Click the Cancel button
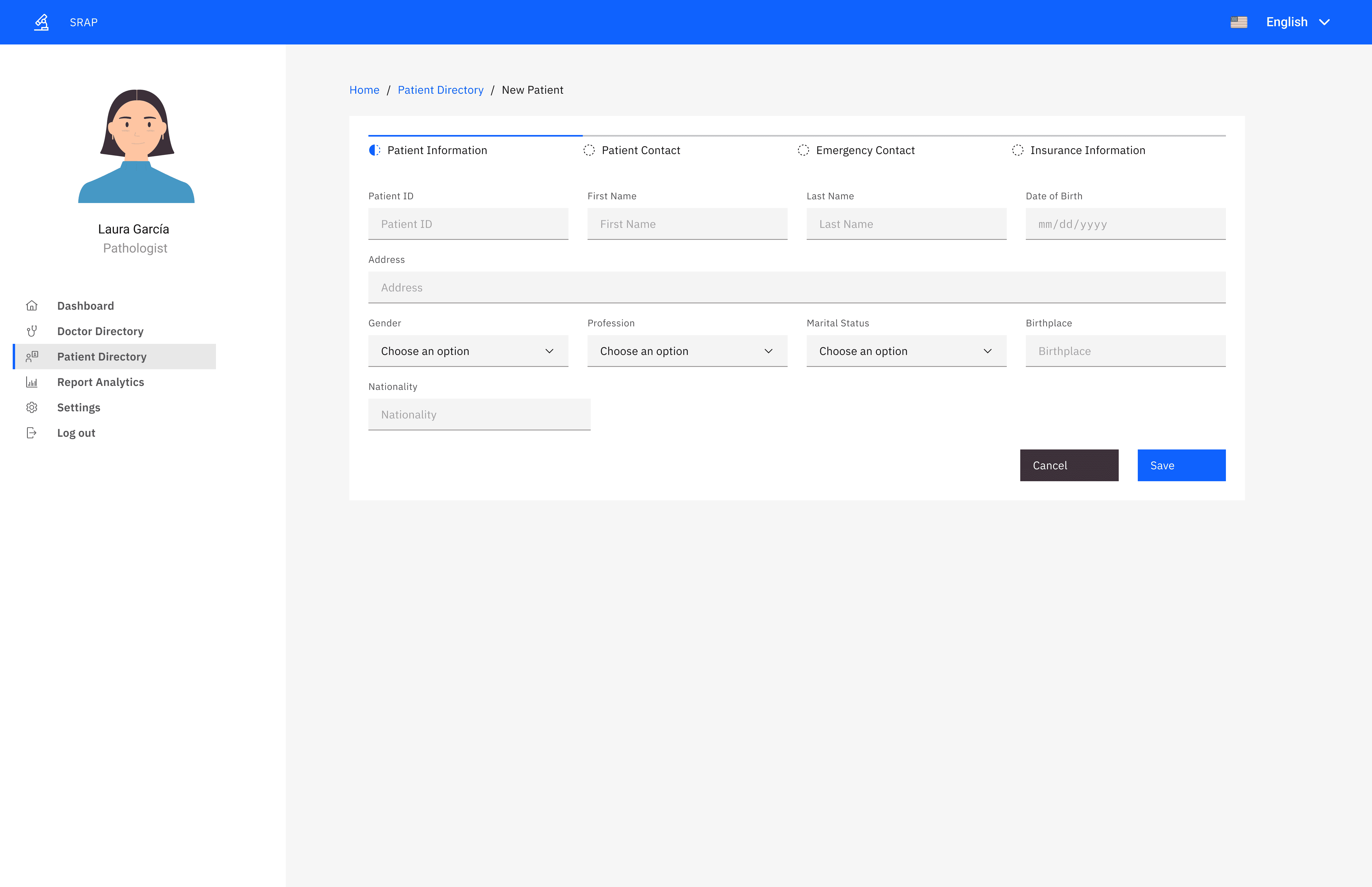Image resolution: width=1372 pixels, height=887 pixels. (1069, 465)
